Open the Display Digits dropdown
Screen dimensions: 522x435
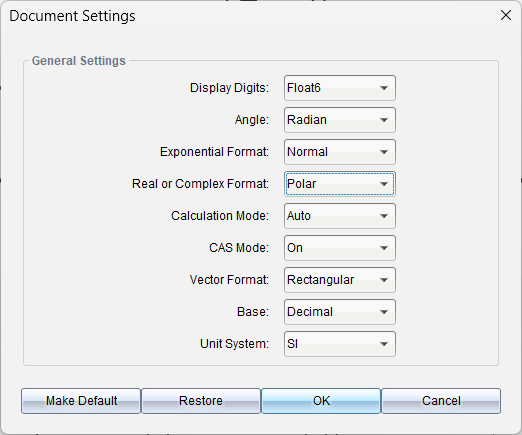click(x=340, y=88)
